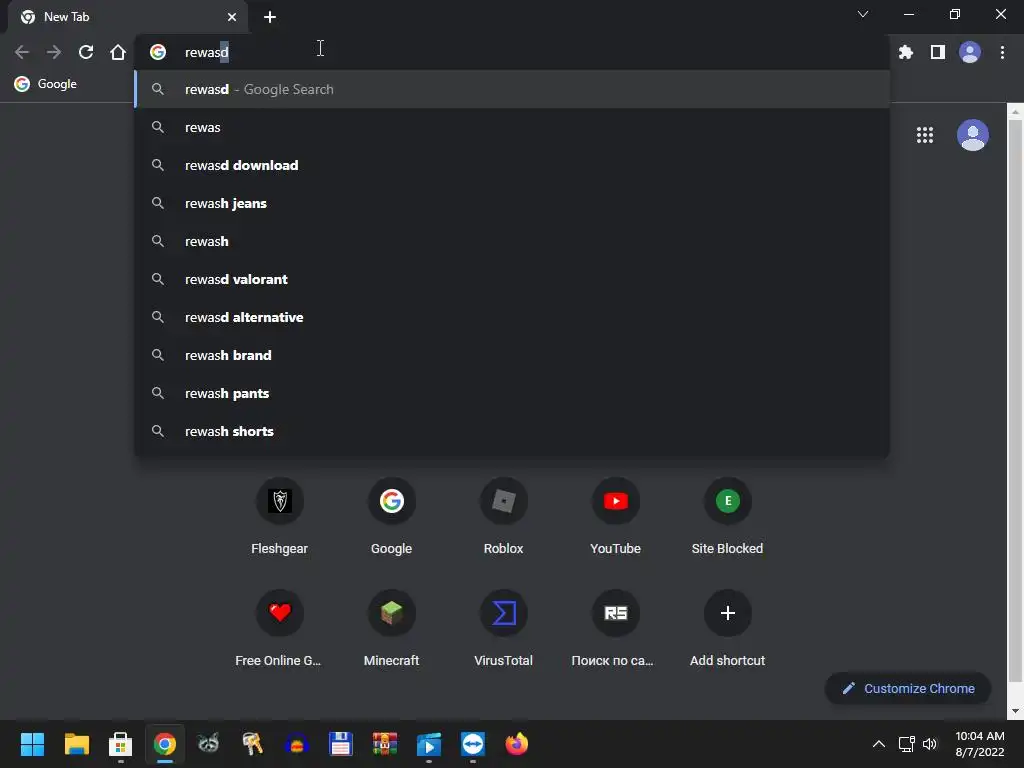Click the forward navigation arrow
Screen dimensions: 1024x768
click(54, 52)
